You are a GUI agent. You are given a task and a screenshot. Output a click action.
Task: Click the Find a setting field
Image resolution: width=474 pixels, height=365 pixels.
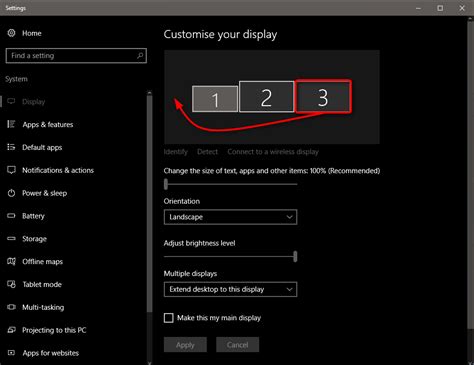[76, 56]
